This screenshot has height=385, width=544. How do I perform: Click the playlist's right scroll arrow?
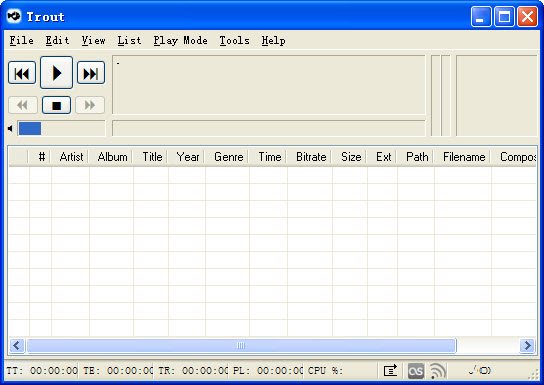point(527,345)
